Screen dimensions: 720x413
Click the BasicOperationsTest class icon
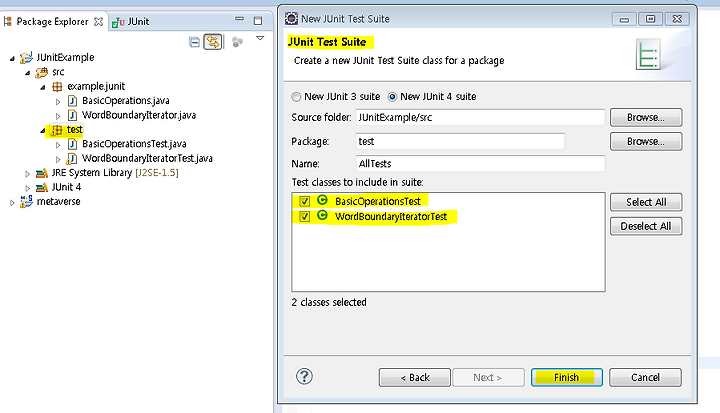(x=322, y=200)
